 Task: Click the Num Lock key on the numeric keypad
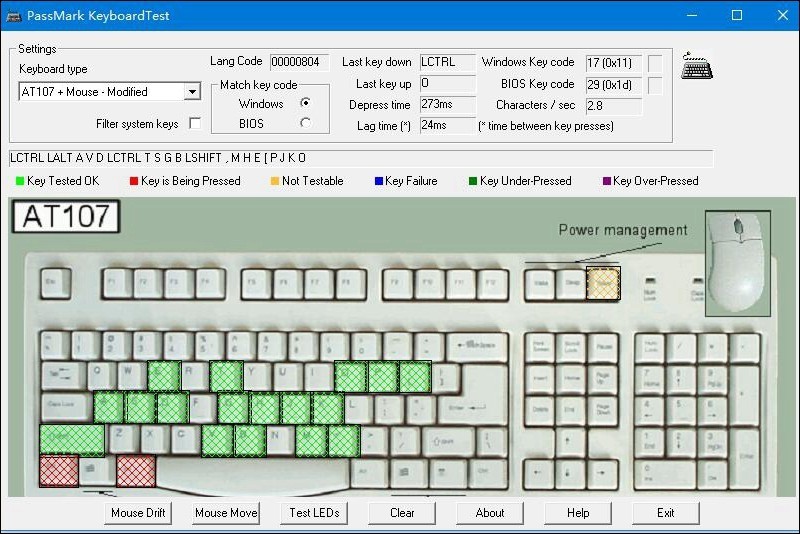tap(650, 347)
